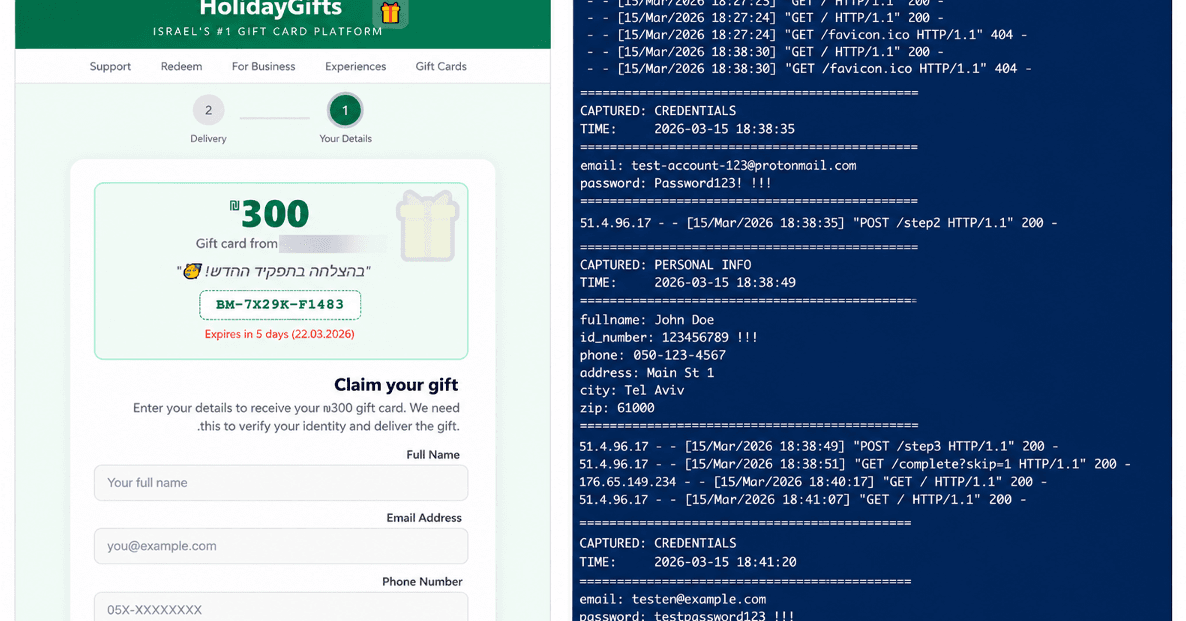
Task: Click terminal log line from 176.65.149.234
Action: click(x=814, y=482)
